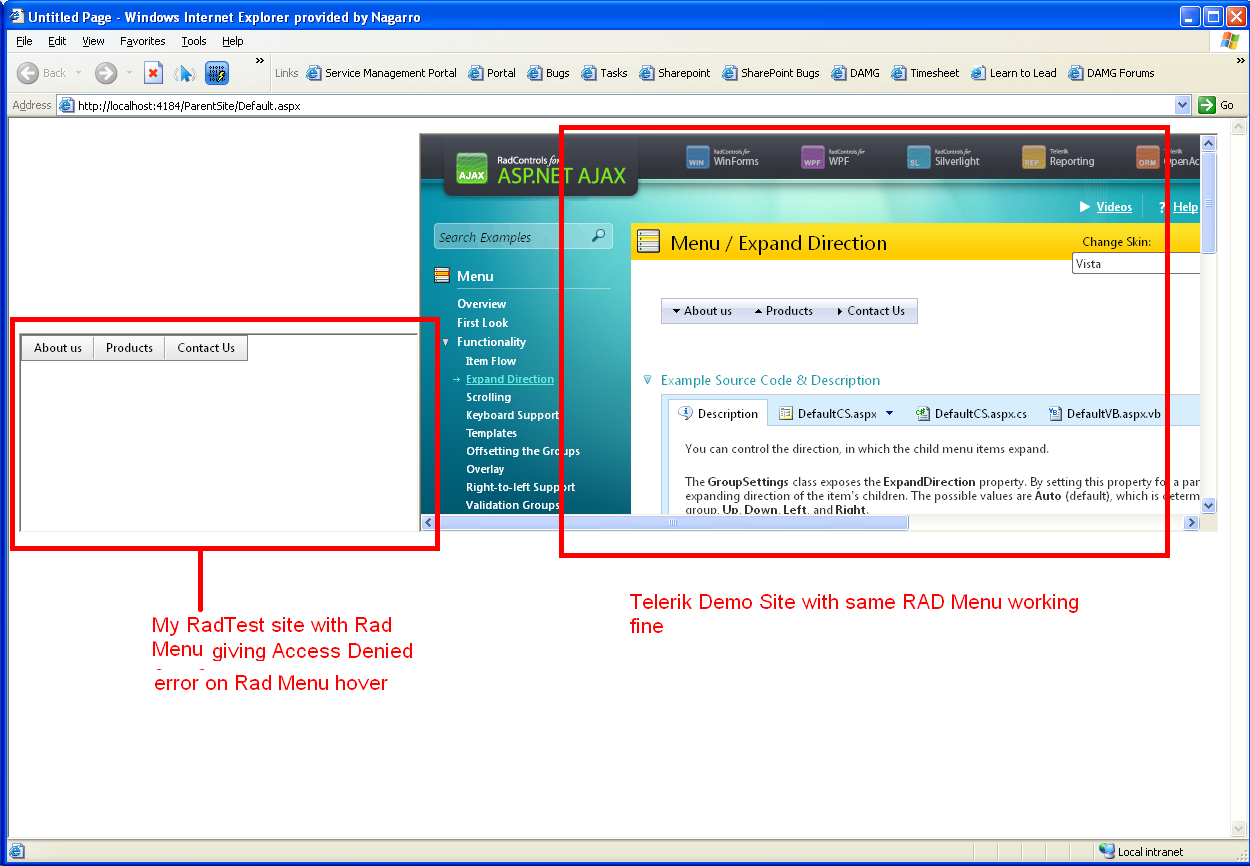The width and height of the screenshot is (1250, 866).
Task: Open the Sharepoint favorites link
Action: coord(675,73)
